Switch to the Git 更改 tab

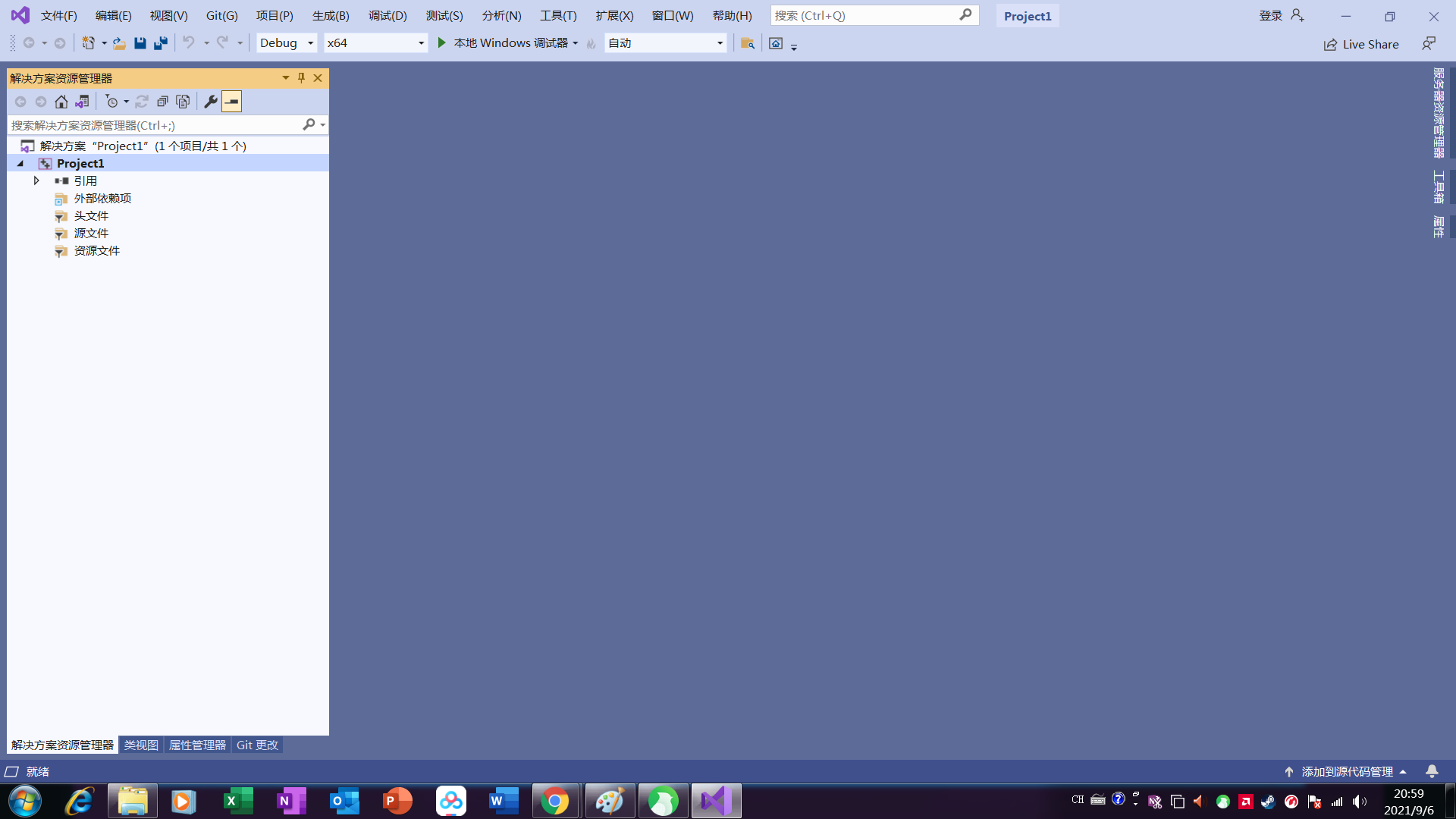click(x=257, y=745)
